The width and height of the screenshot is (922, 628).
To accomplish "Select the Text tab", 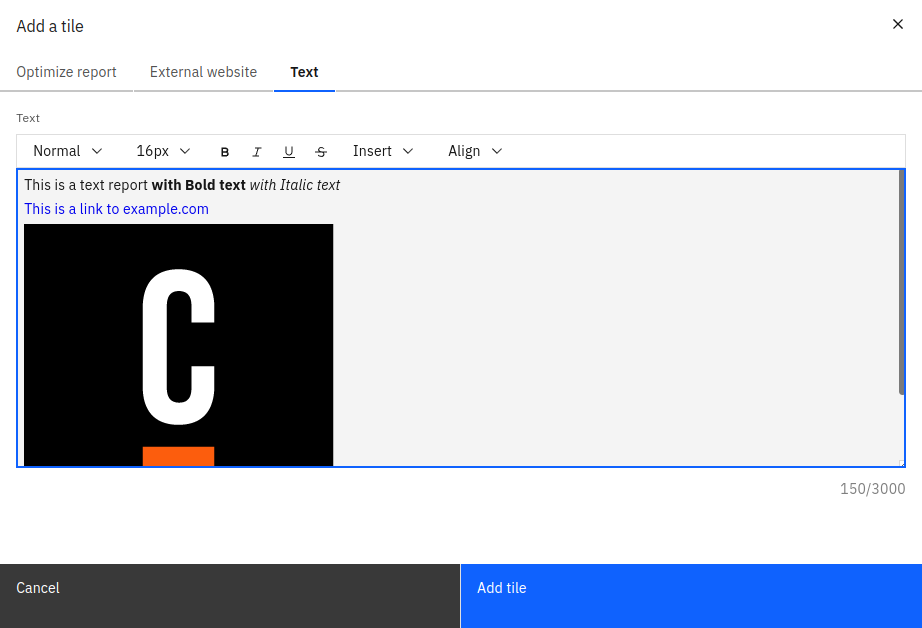I will point(304,72).
